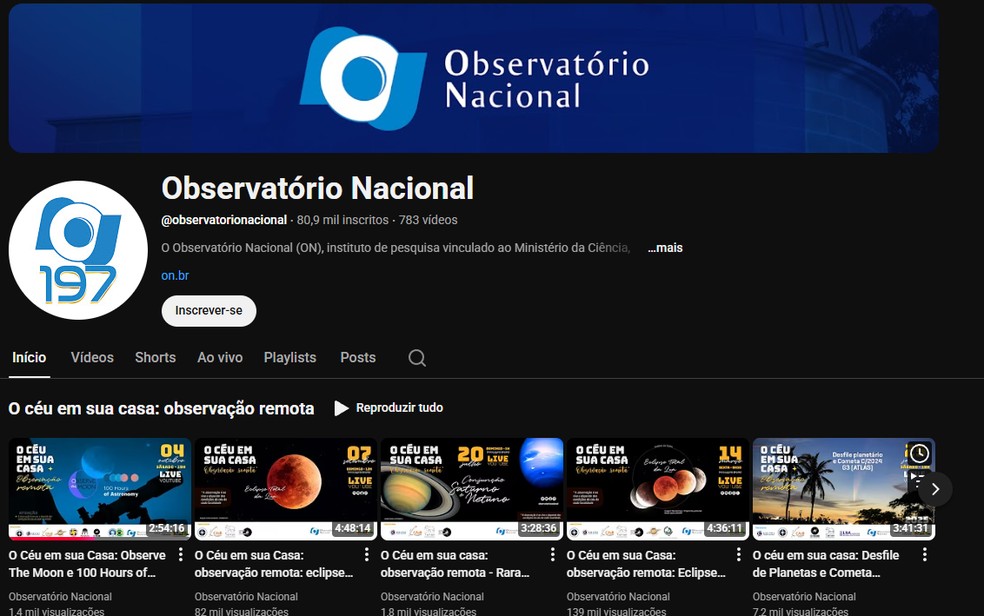Click the channel description text starting 'O Observatório Nacional (ON)'

(395, 248)
